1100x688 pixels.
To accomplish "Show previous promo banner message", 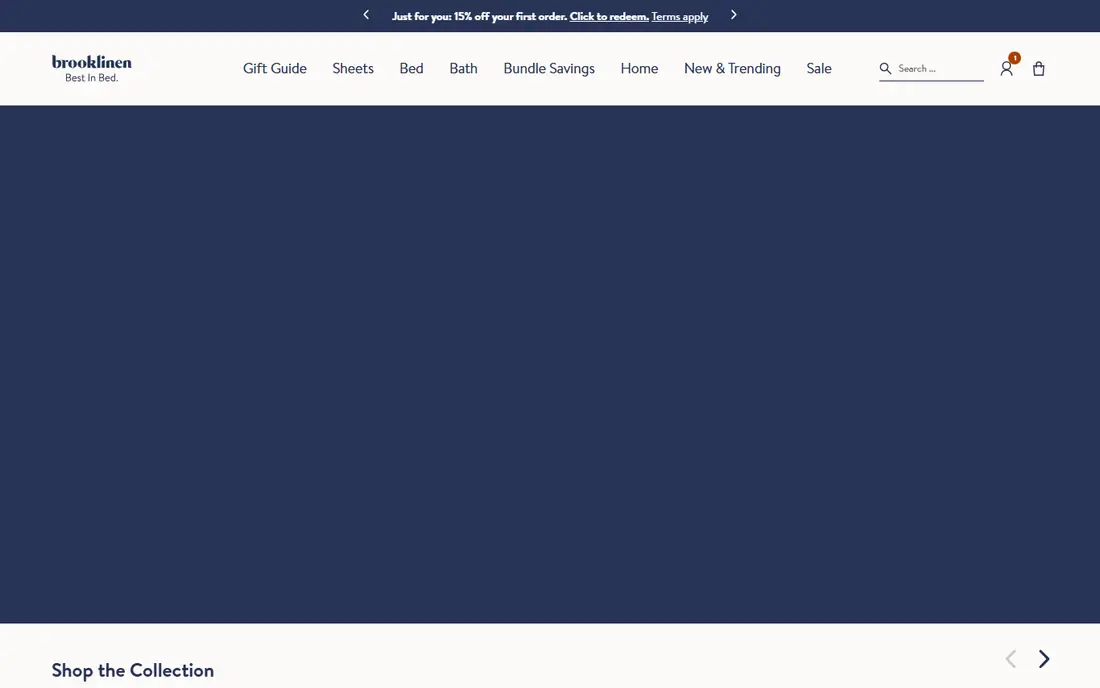I will tap(366, 15).
